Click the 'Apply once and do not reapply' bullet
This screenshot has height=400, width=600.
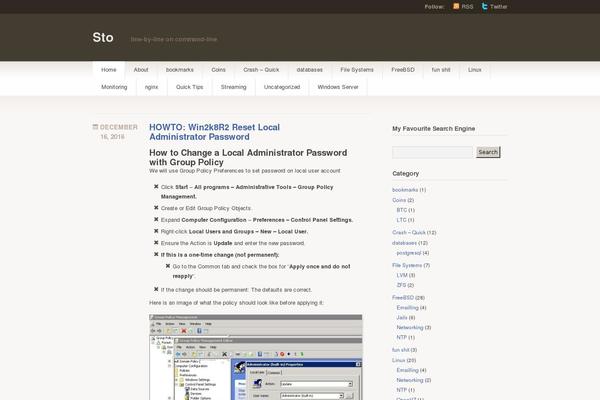click(261, 271)
